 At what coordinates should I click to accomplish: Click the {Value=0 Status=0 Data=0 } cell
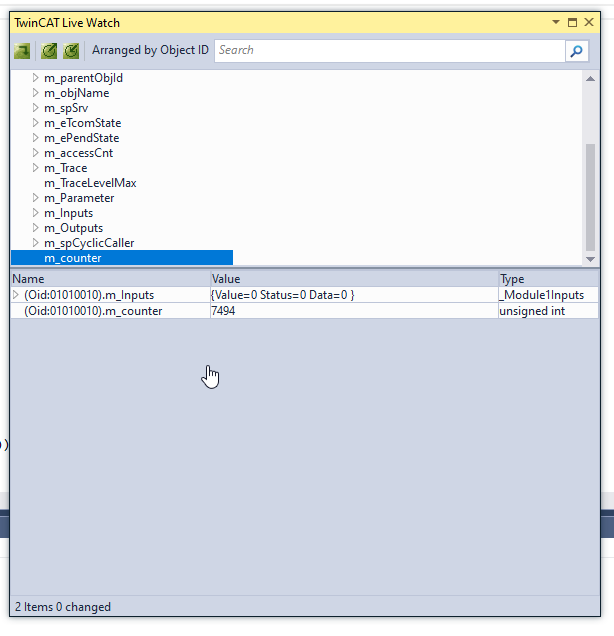pyautogui.click(x=354, y=295)
